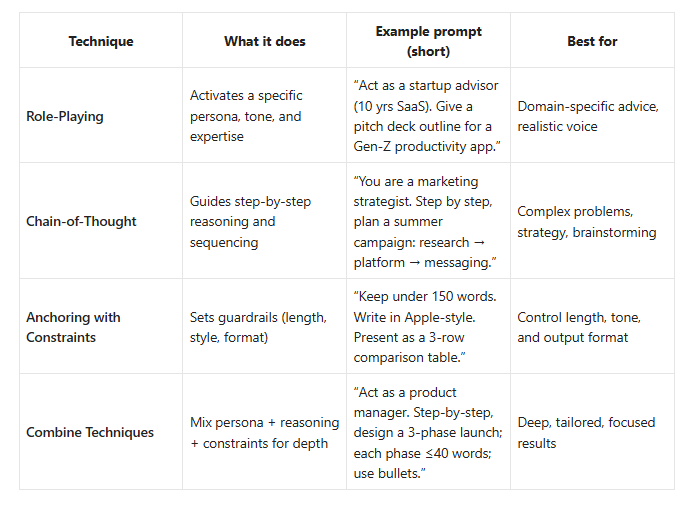Click the 'Keep under 150 words' prompt
This screenshot has width=695, height=515.
[x=425, y=327]
